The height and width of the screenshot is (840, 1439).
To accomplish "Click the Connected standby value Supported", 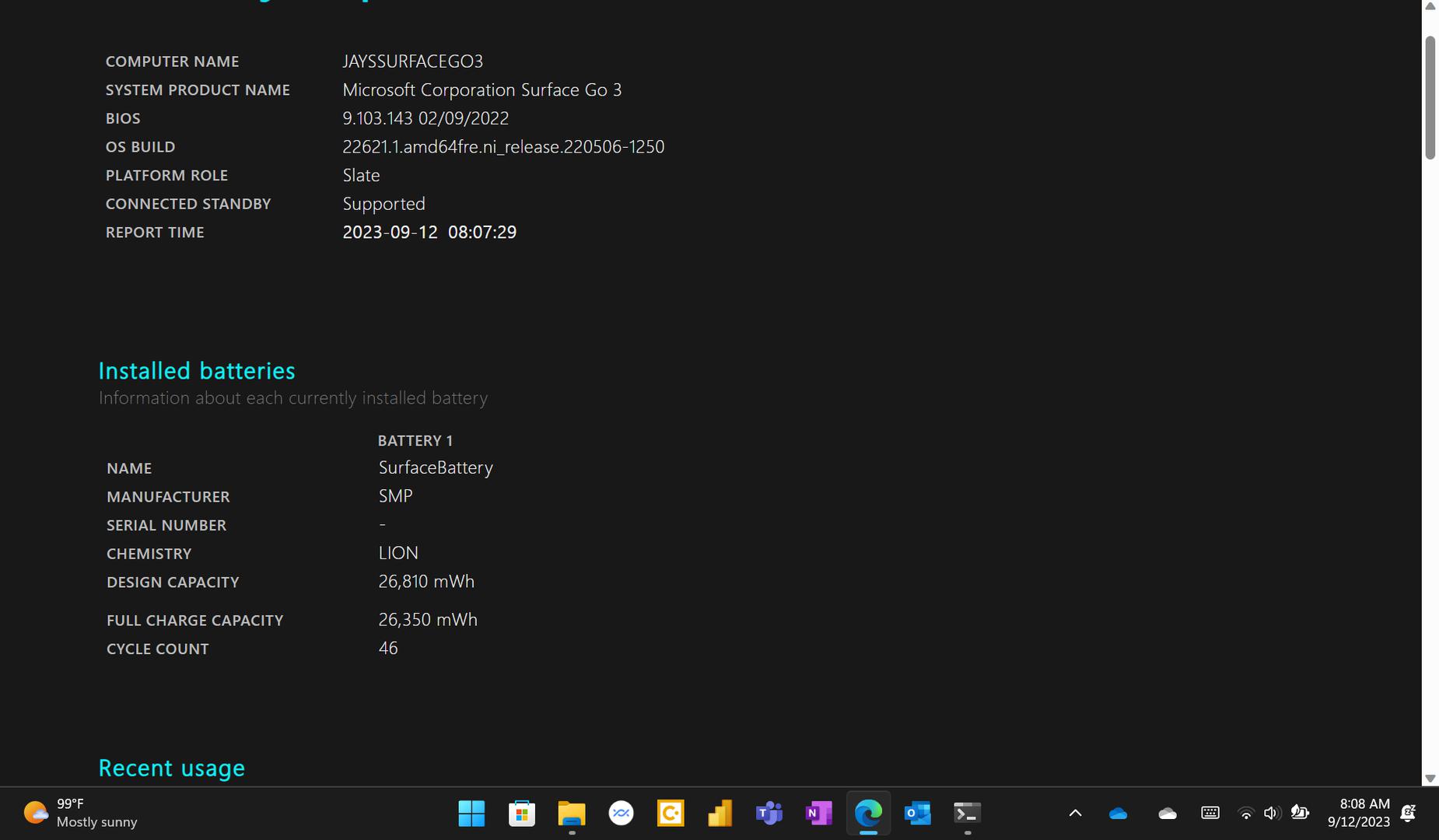I will click(x=384, y=204).
